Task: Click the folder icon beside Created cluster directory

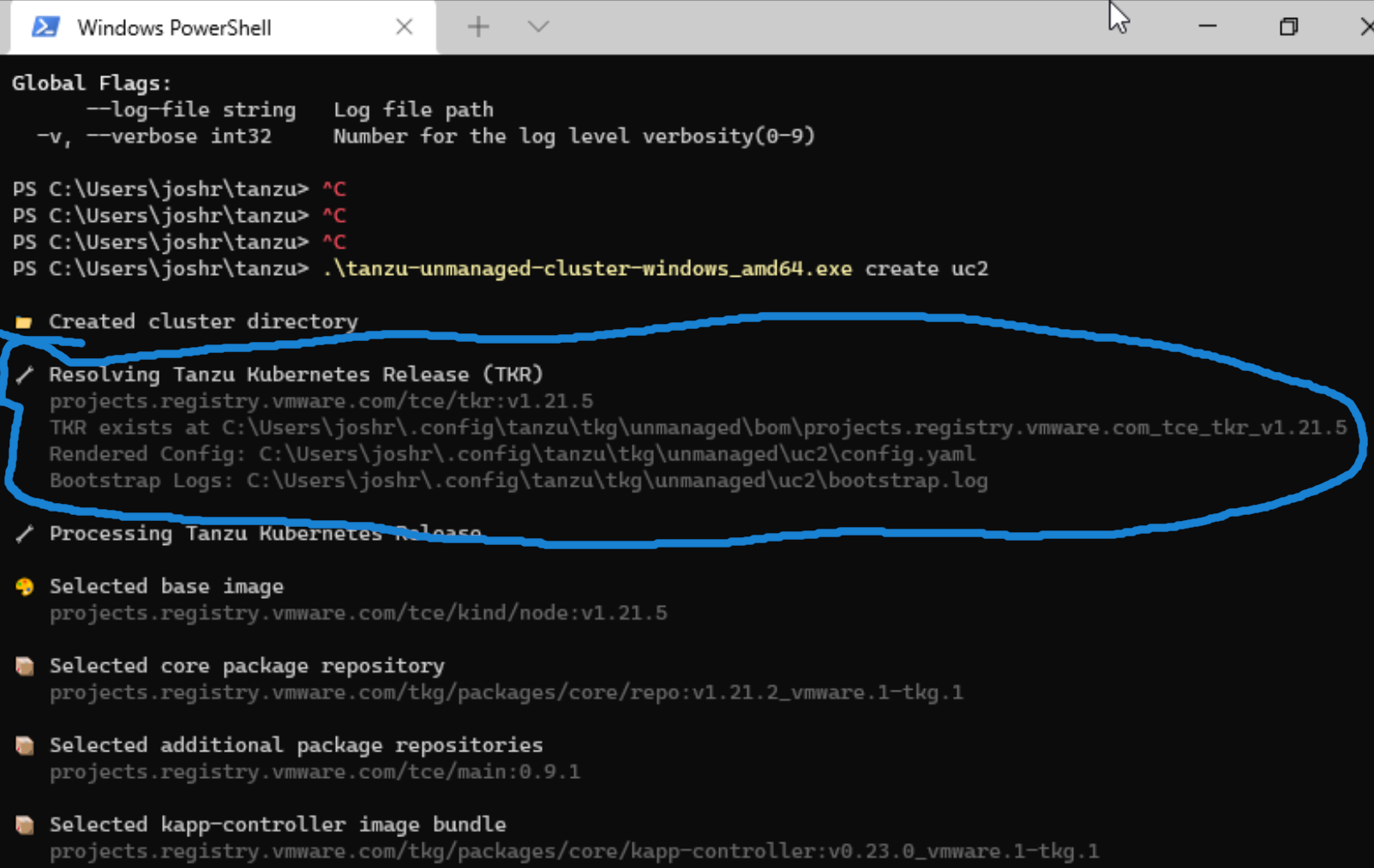Action: point(23,320)
